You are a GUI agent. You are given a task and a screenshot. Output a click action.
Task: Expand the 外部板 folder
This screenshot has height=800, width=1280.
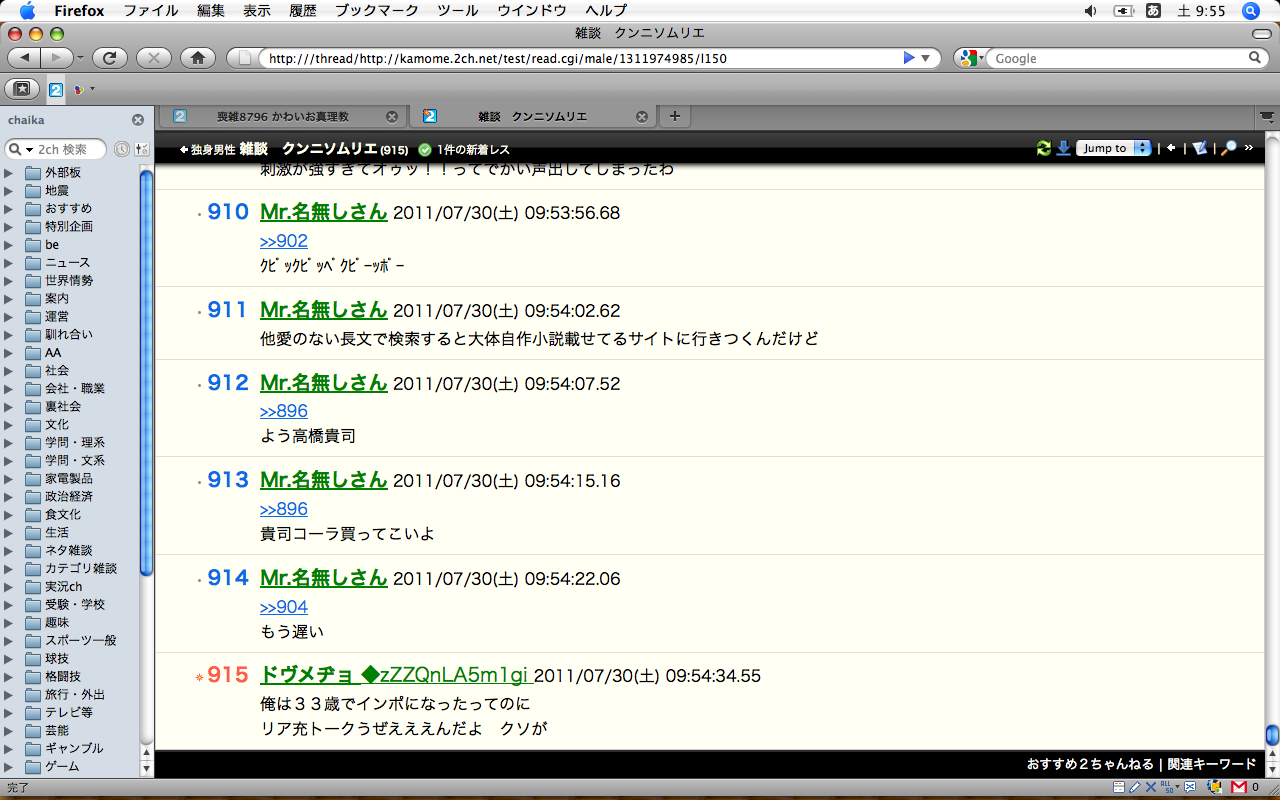9,173
